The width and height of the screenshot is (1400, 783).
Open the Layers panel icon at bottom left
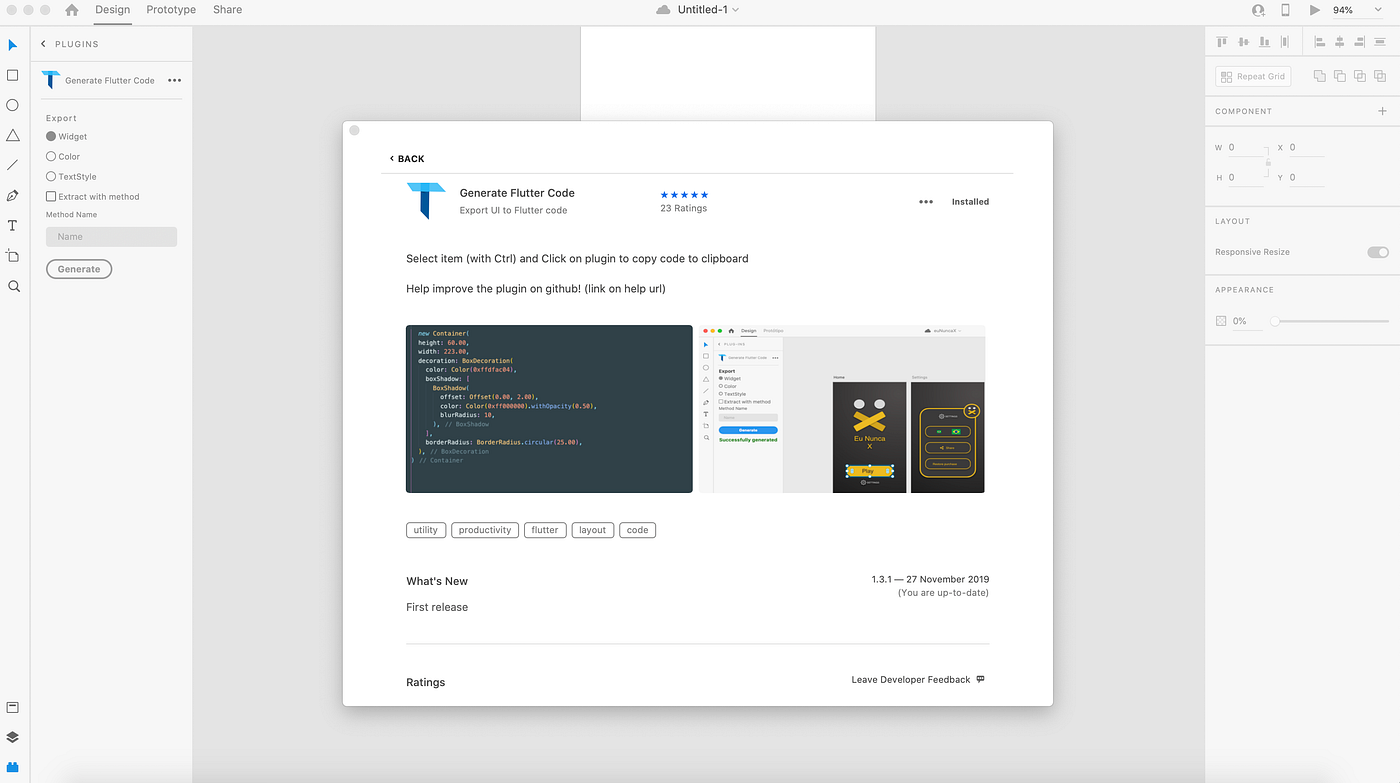coord(12,737)
